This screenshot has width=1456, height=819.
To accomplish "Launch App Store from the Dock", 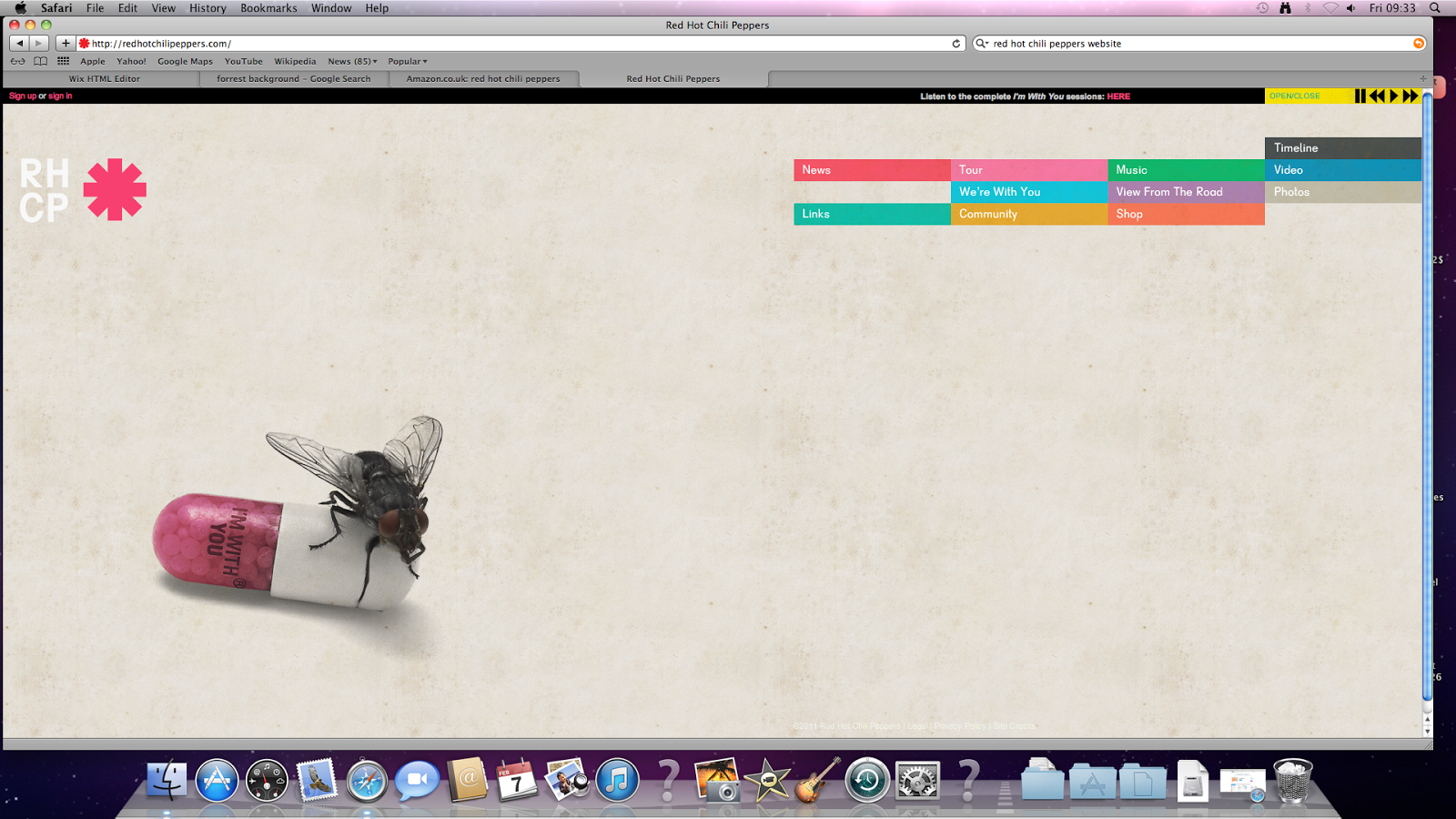I will tap(217, 780).
